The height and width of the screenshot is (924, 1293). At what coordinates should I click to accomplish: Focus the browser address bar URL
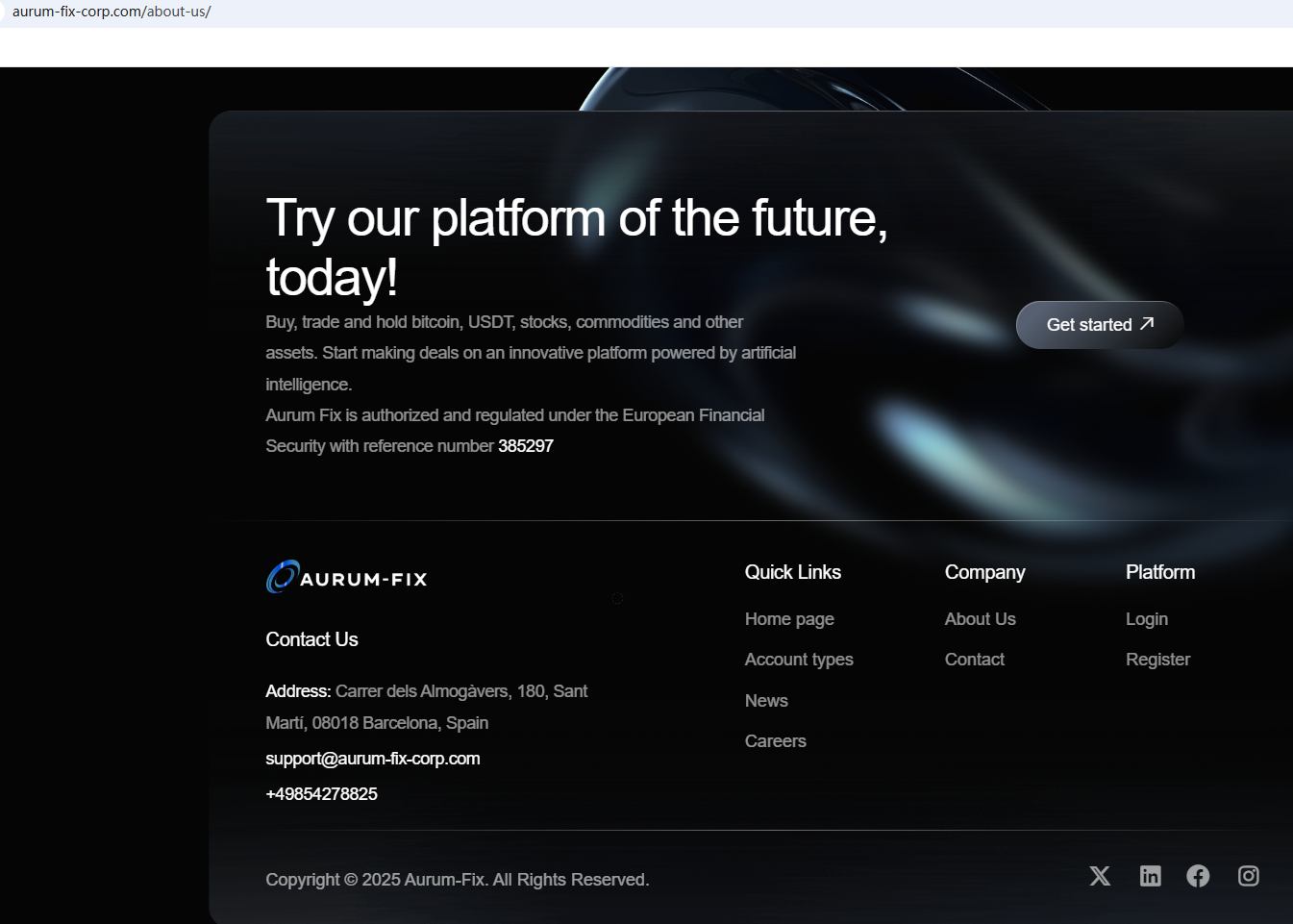coord(112,12)
